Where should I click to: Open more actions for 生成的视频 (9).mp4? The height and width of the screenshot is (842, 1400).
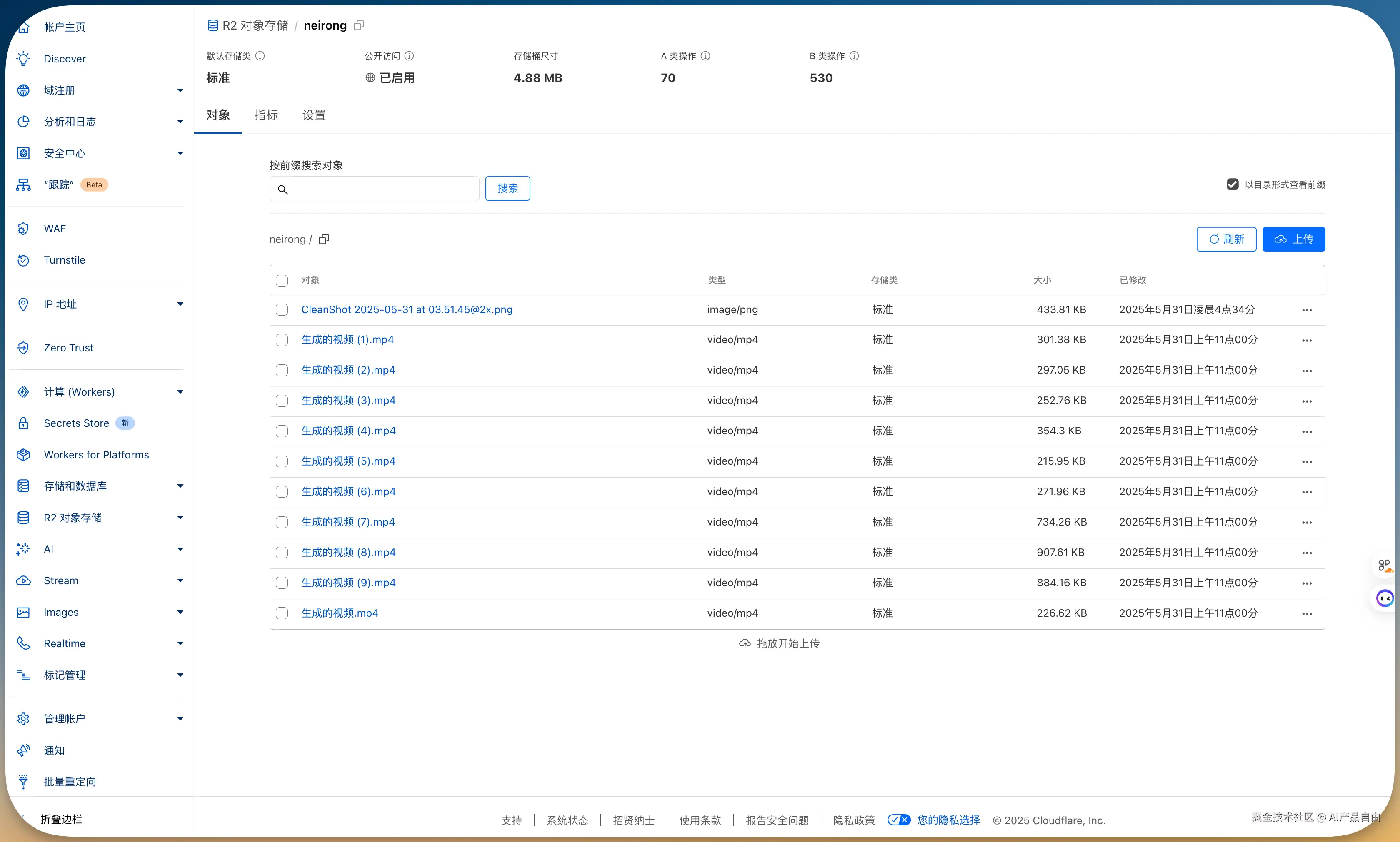click(1306, 583)
